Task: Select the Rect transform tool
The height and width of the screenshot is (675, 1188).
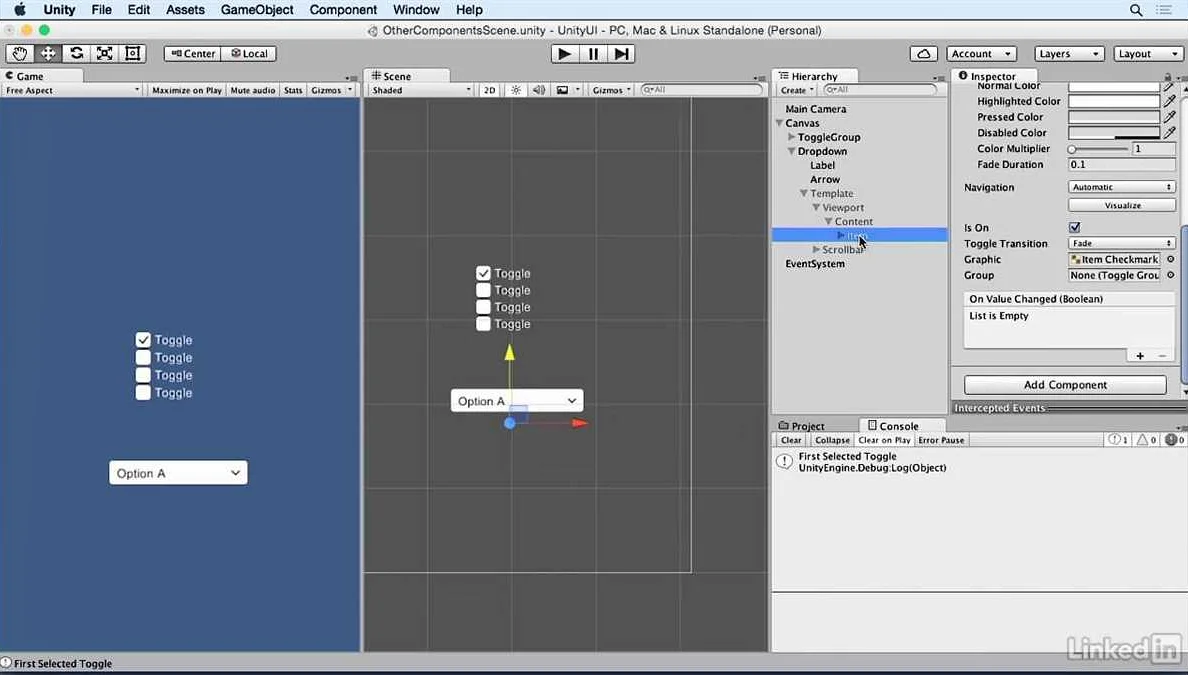Action: (x=132, y=53)
